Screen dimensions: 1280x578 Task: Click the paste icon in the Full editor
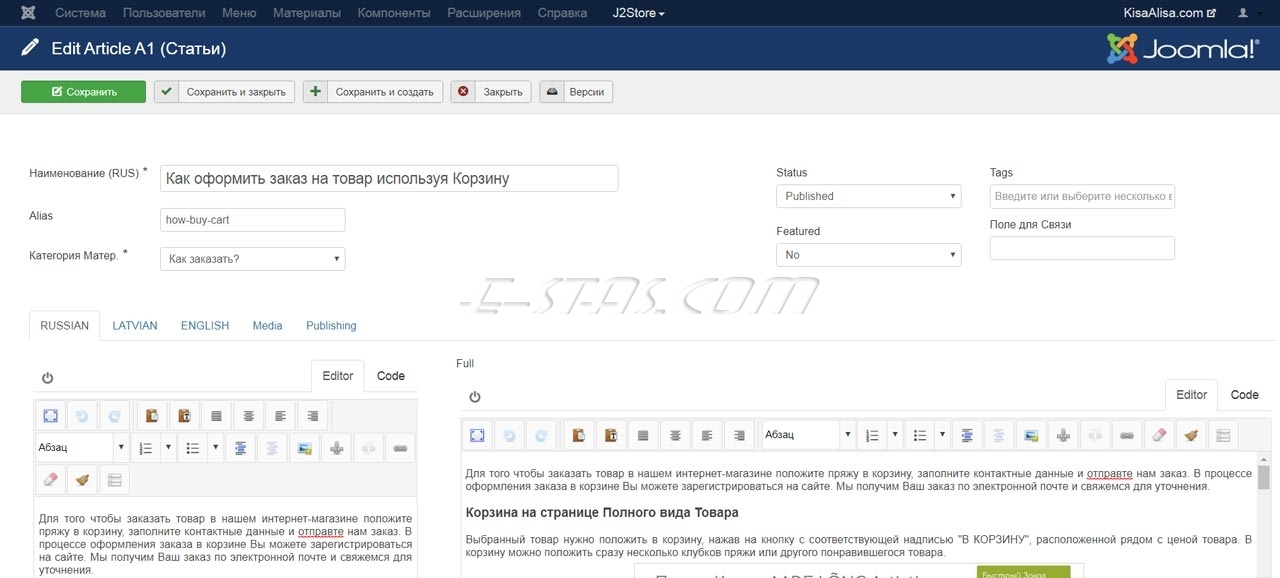tap(580, 435)
